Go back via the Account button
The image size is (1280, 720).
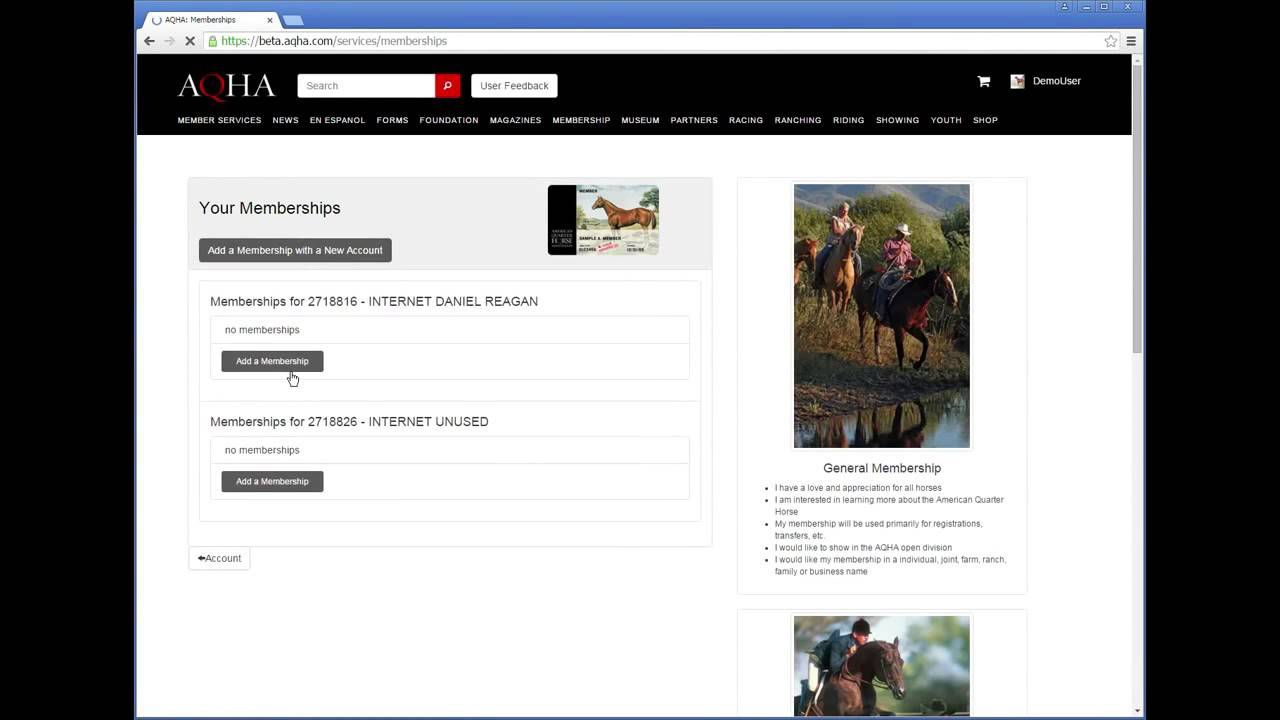(x=219, y=558)
